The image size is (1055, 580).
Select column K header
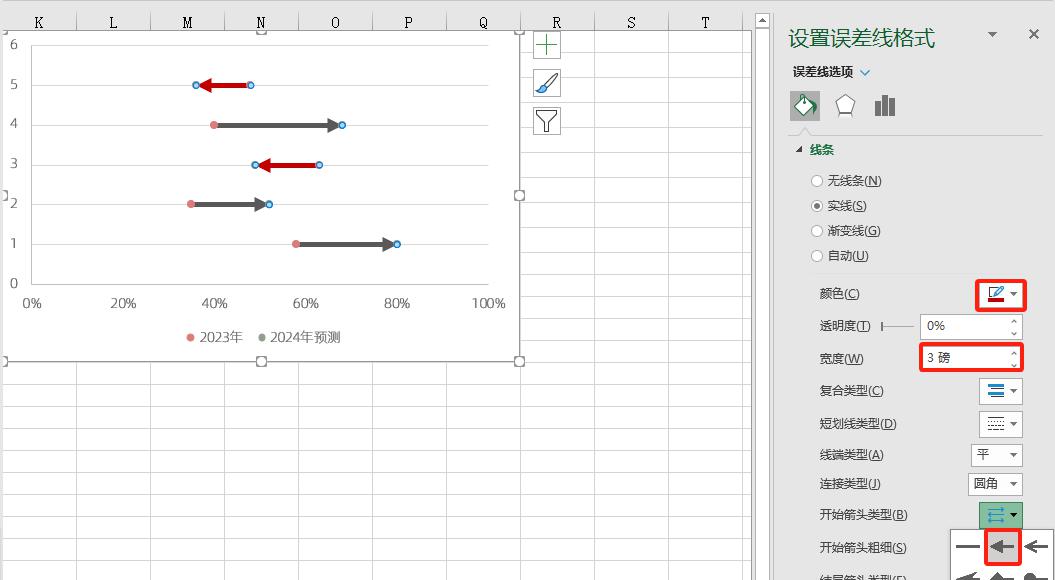coord(39,23)
